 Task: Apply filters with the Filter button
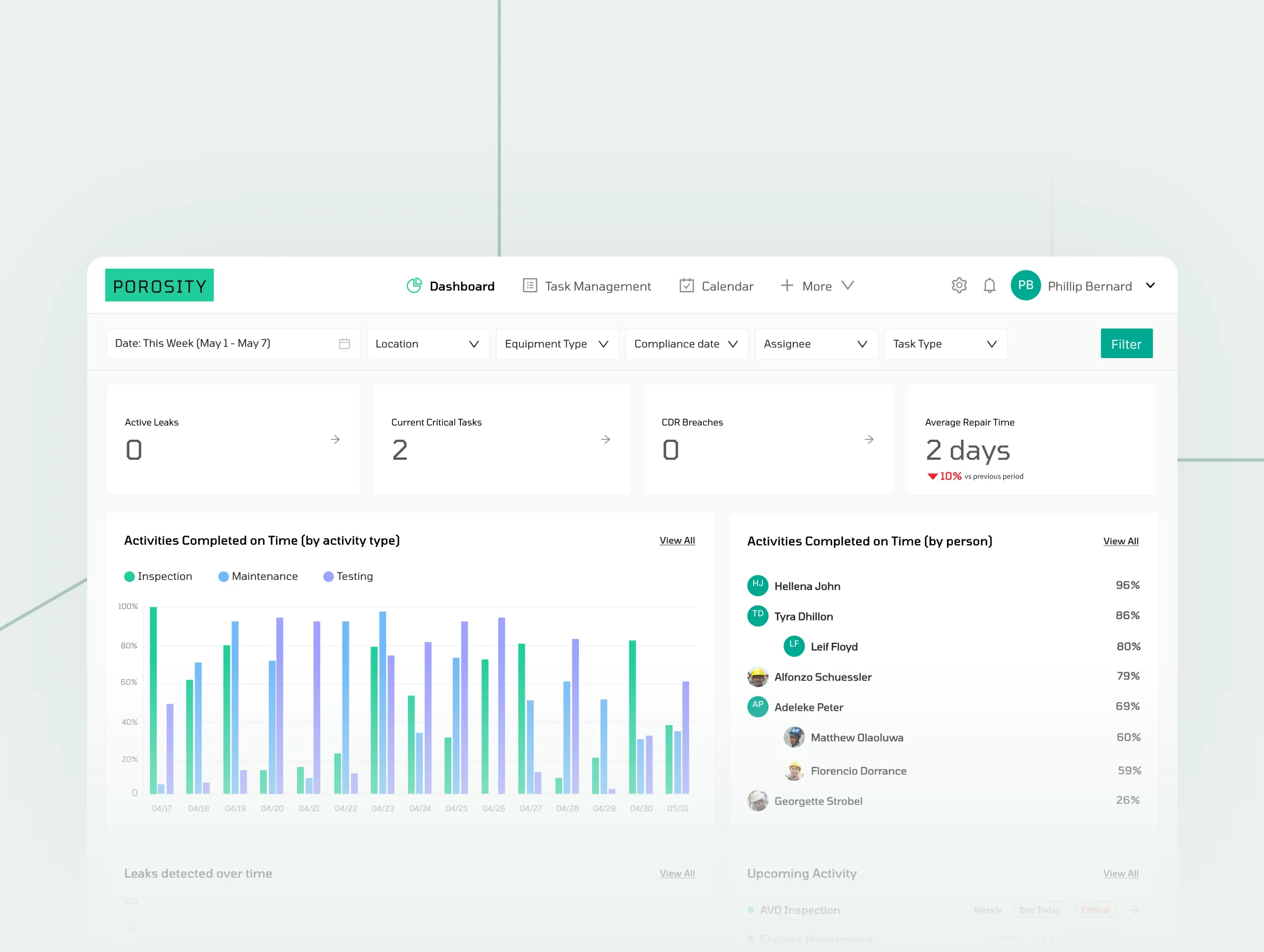(1125, 343)
